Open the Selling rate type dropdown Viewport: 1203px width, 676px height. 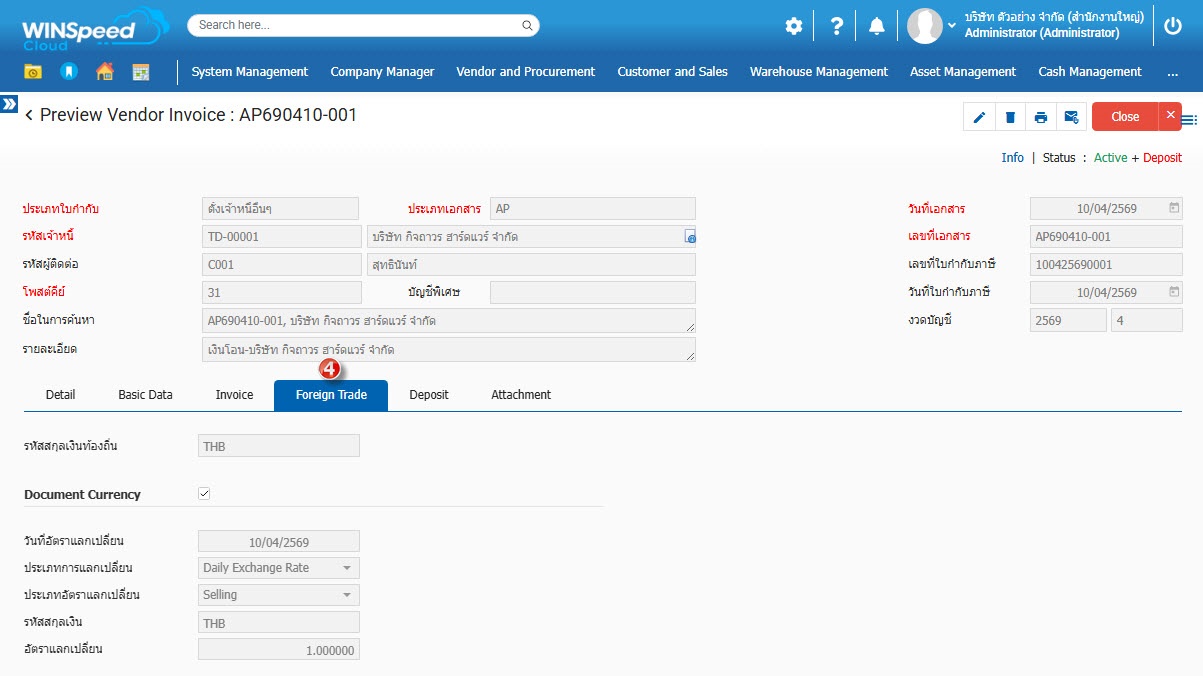[347, 595]
